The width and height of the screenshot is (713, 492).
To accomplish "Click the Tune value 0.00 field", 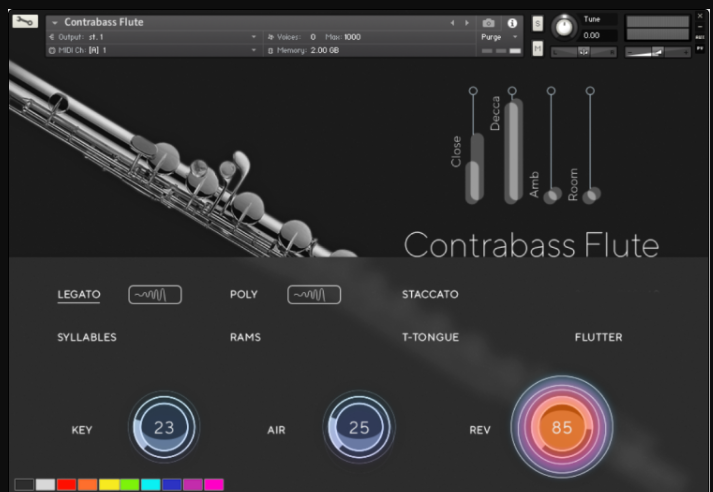I will pos(599,35).
